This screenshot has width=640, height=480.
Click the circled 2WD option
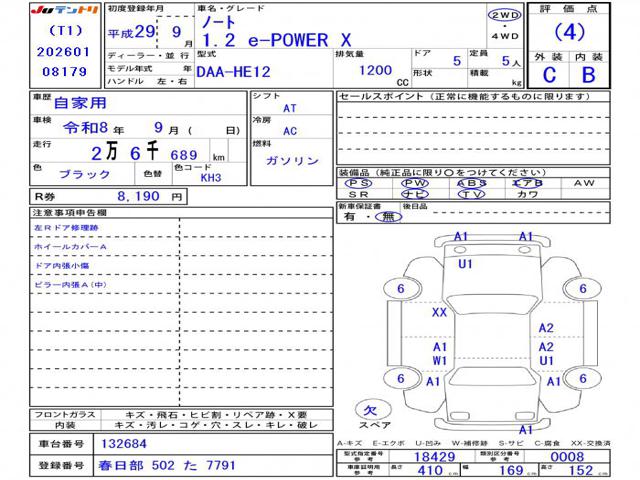[505, 16]
